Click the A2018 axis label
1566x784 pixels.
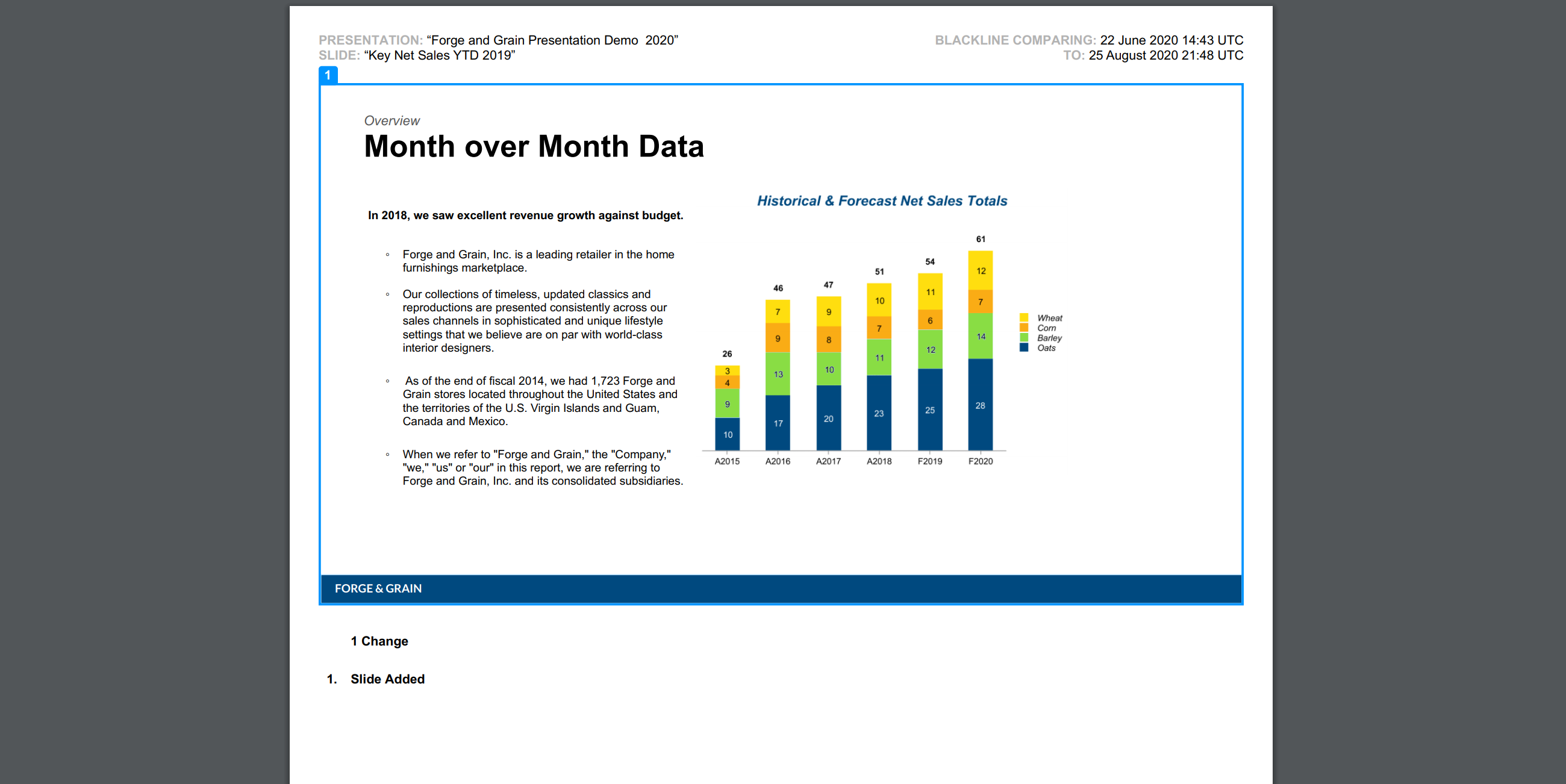[x=878, y=461]
